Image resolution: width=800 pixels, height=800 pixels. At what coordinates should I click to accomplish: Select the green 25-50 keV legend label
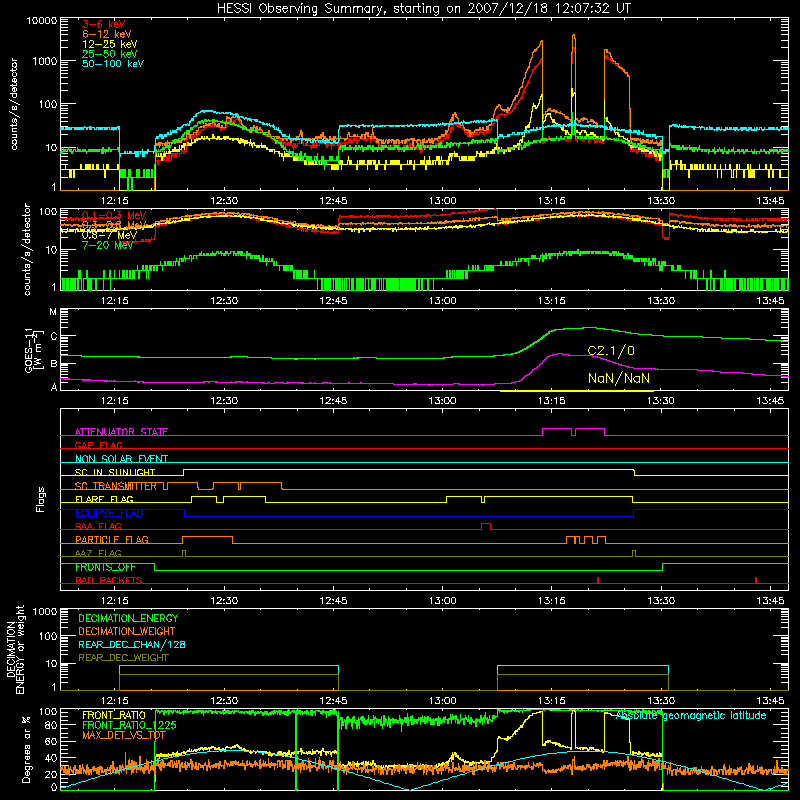tap(109, 54)
